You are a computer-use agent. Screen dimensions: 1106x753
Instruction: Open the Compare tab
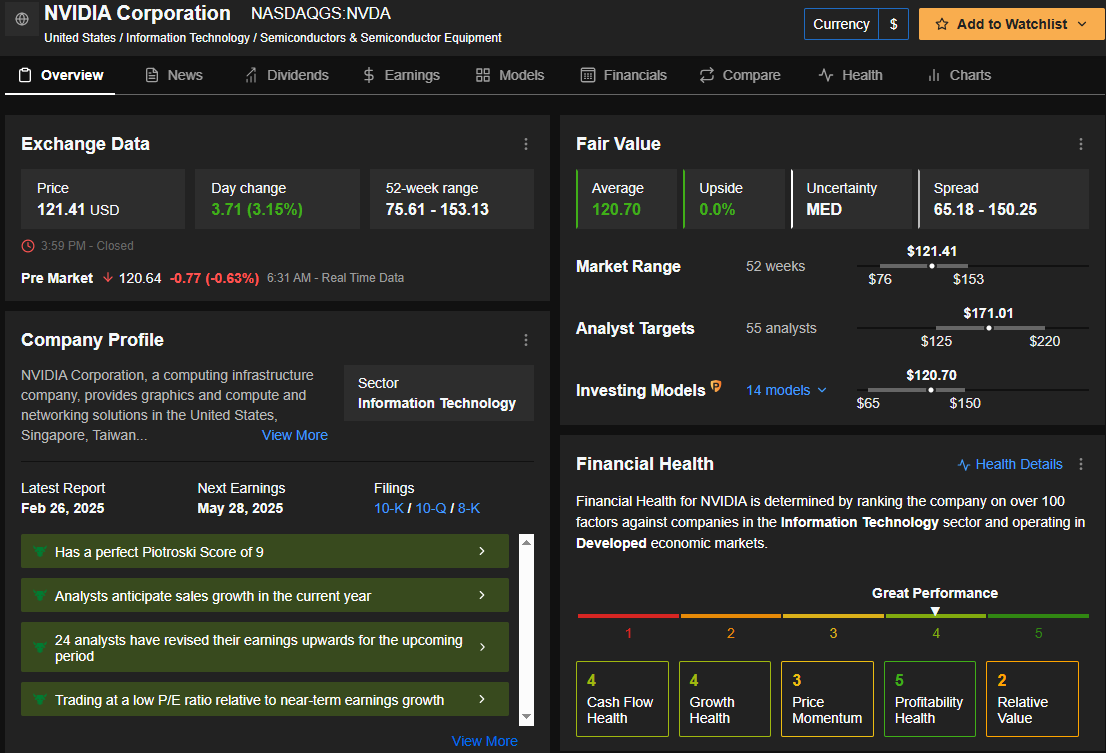point(740,75)
